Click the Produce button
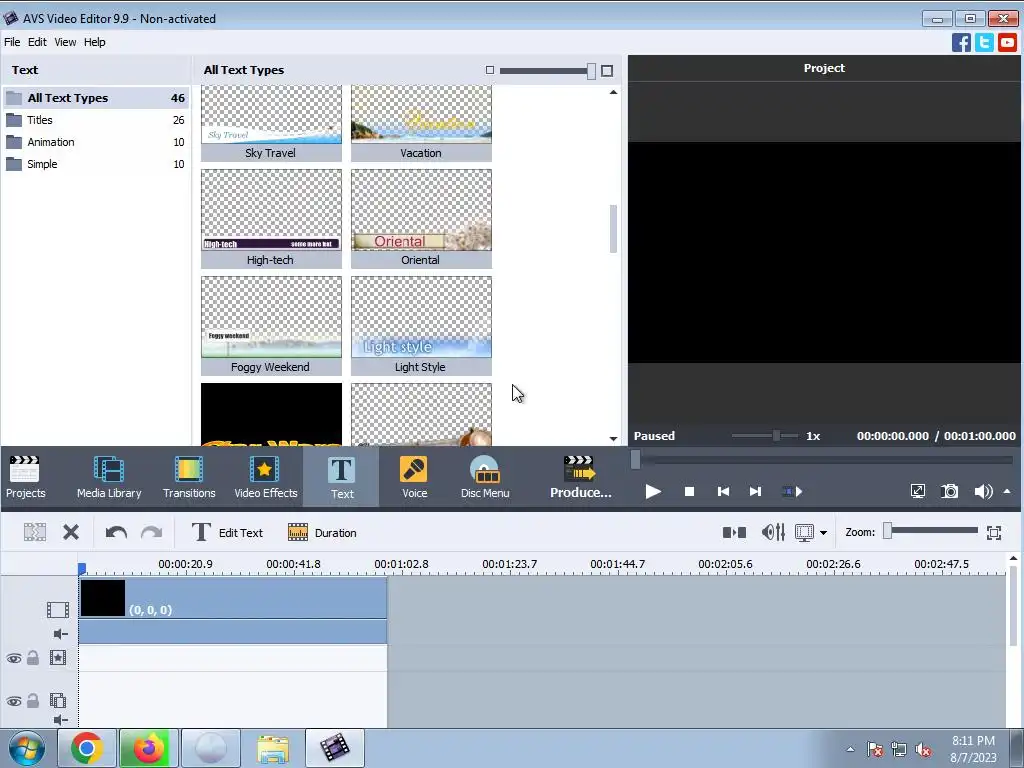The height and width of the screenshot is (768, 1024). click(x=580, y=477)
